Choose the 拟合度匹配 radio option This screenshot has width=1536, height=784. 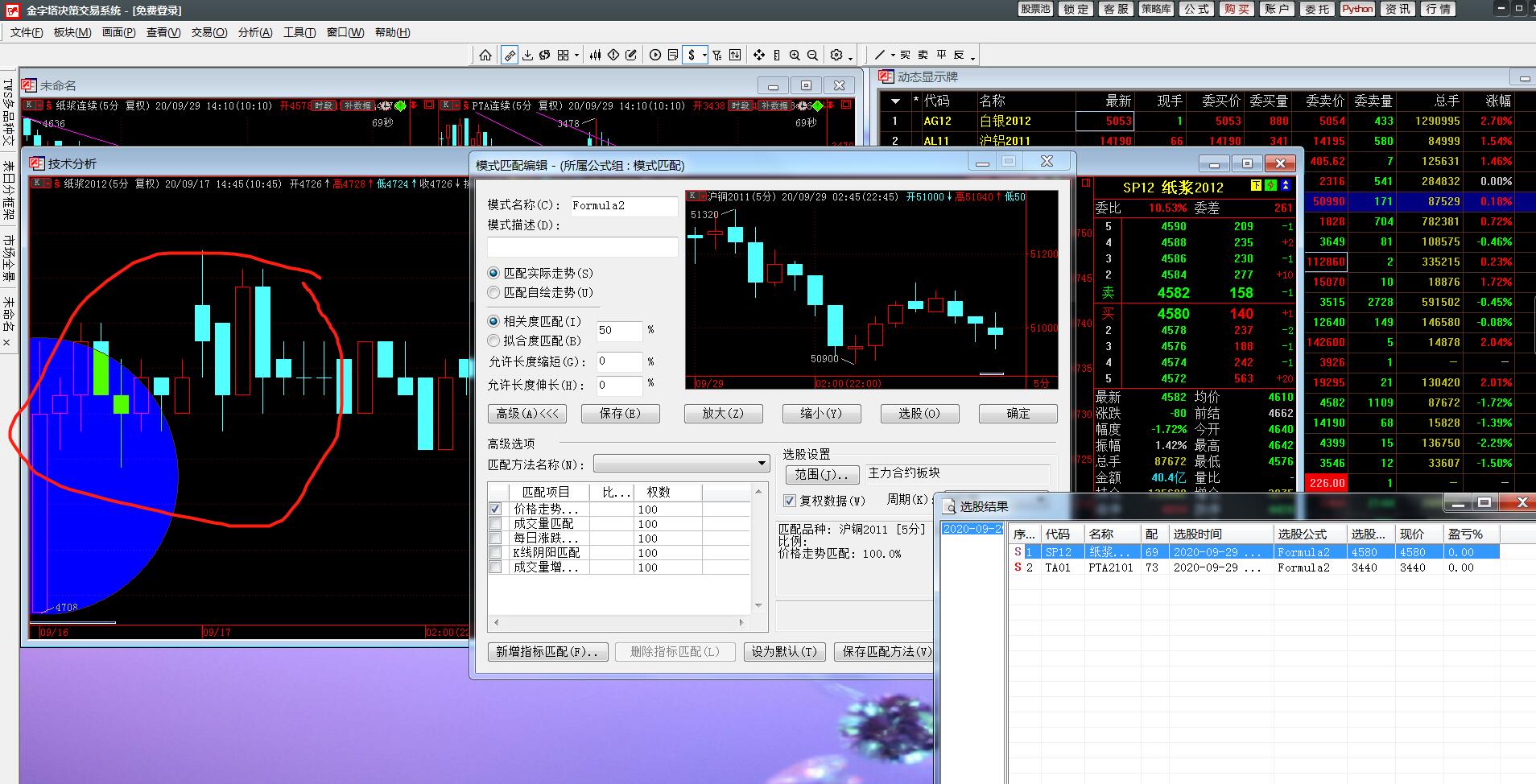tap(494, 340)
